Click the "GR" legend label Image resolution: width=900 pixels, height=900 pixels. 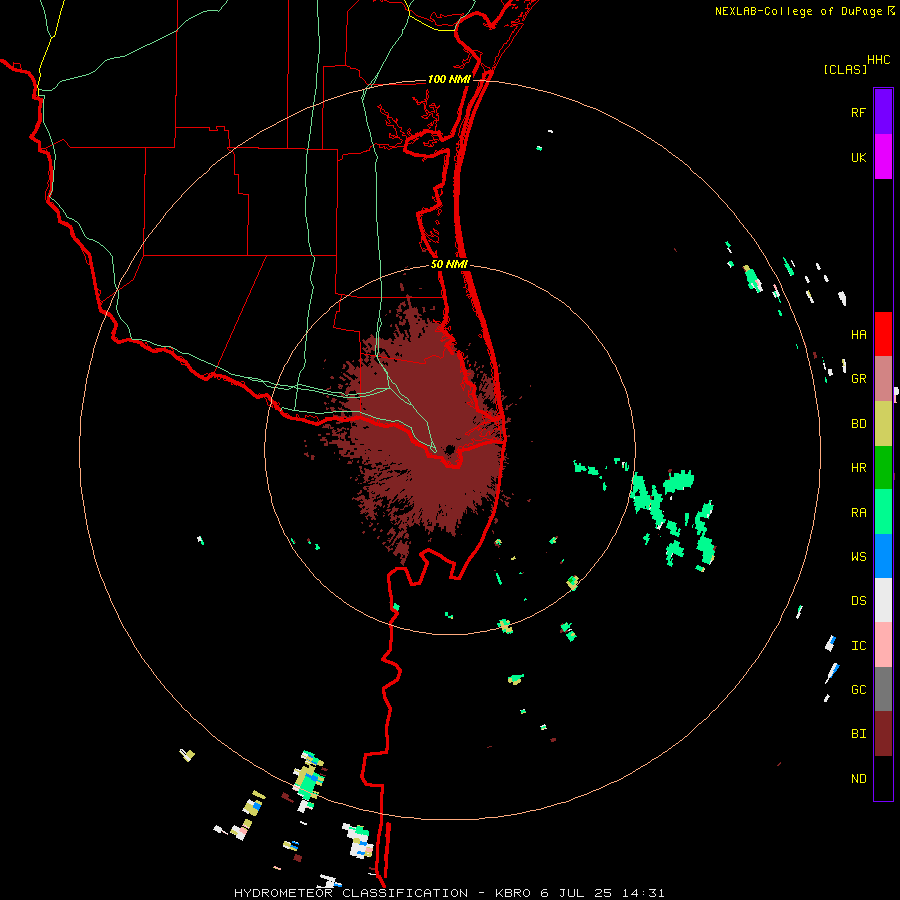(x=858, y=379)
